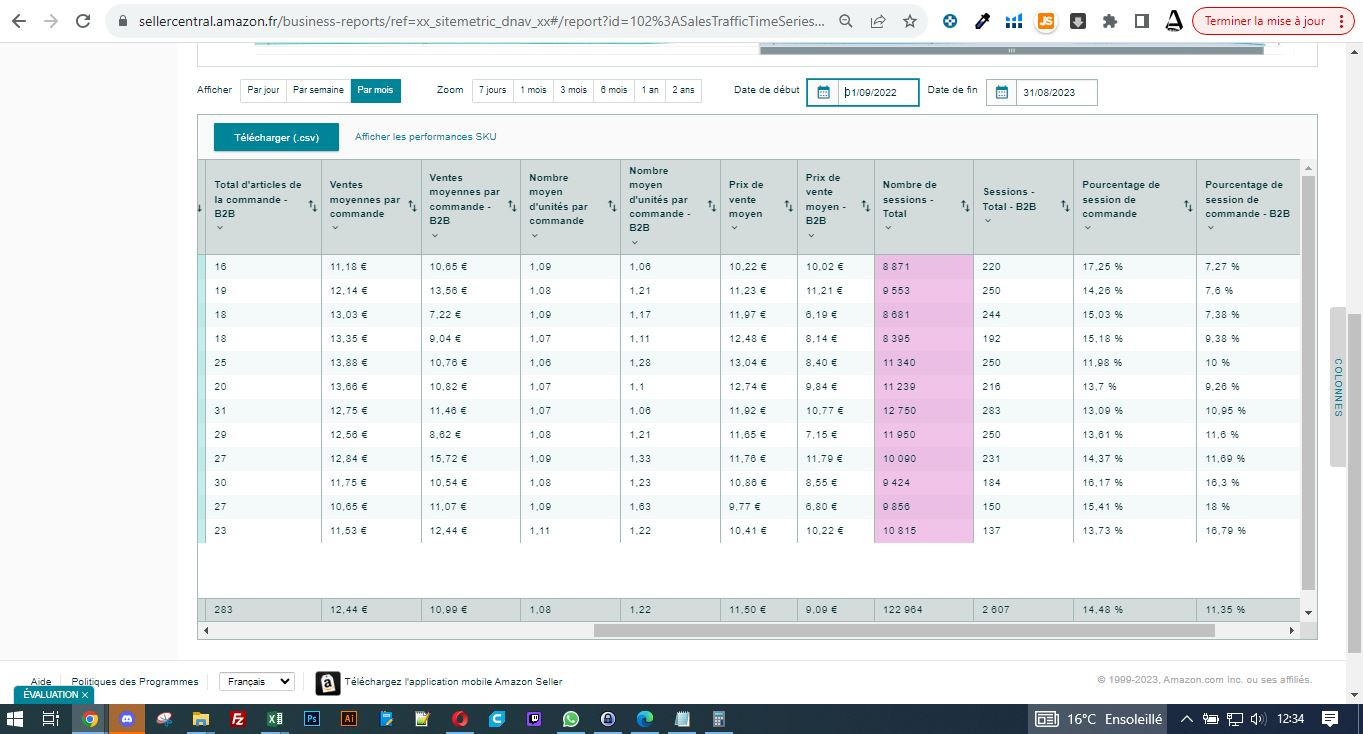Open the color picker eyedropper extension
The height and width of the screenshot is (734, 1363).
[x=982, y=21]
